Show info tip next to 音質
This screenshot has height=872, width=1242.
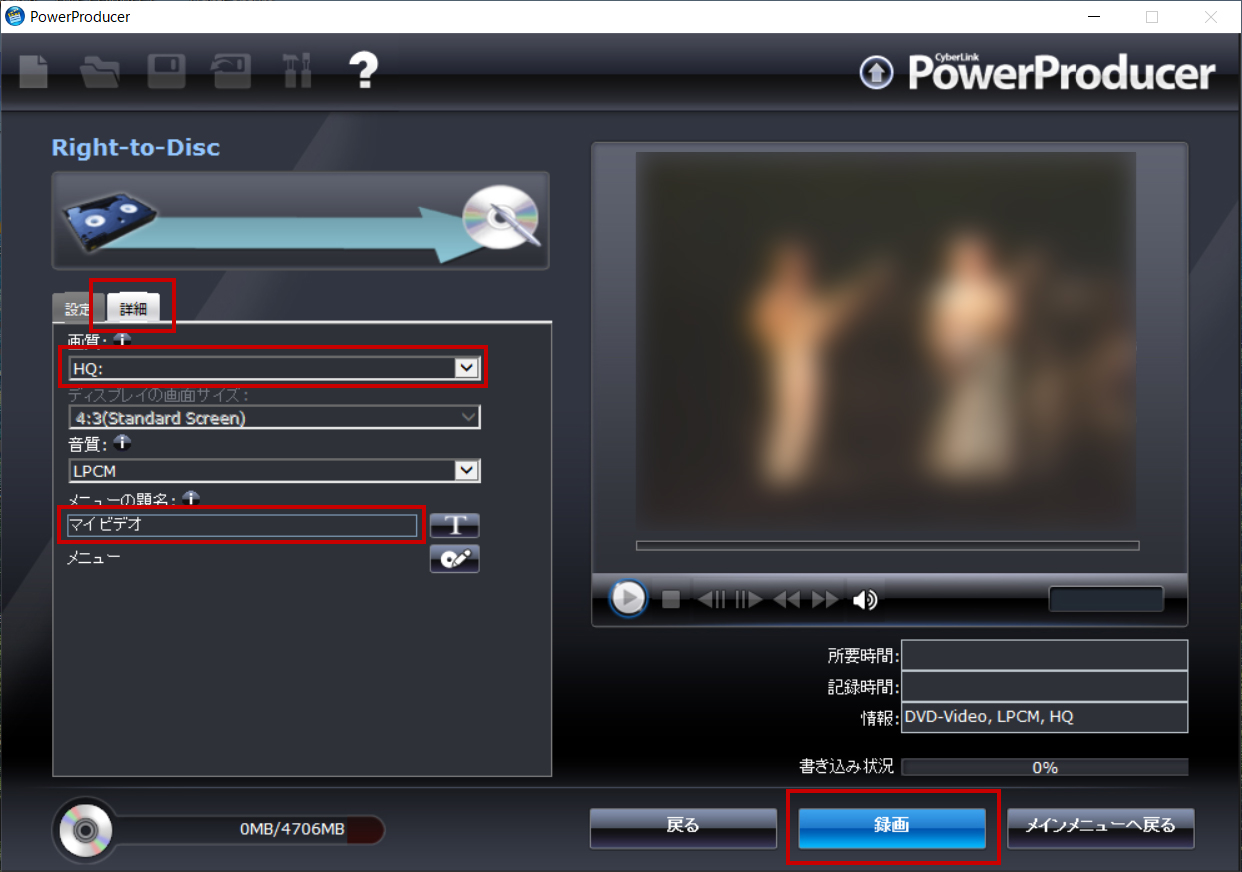pos(122,443)
